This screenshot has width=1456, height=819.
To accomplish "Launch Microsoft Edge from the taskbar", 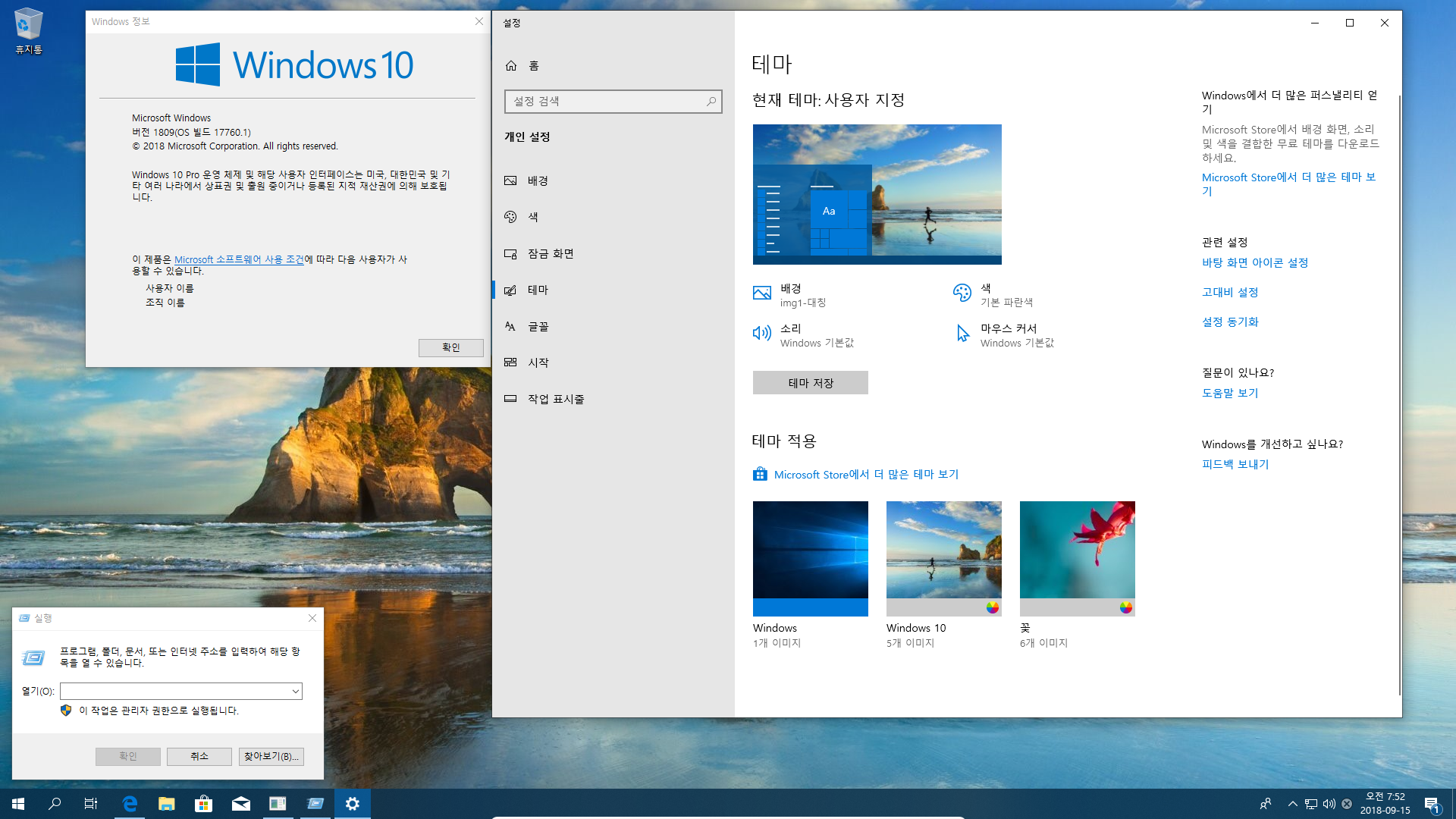I will tap(130, 804).
